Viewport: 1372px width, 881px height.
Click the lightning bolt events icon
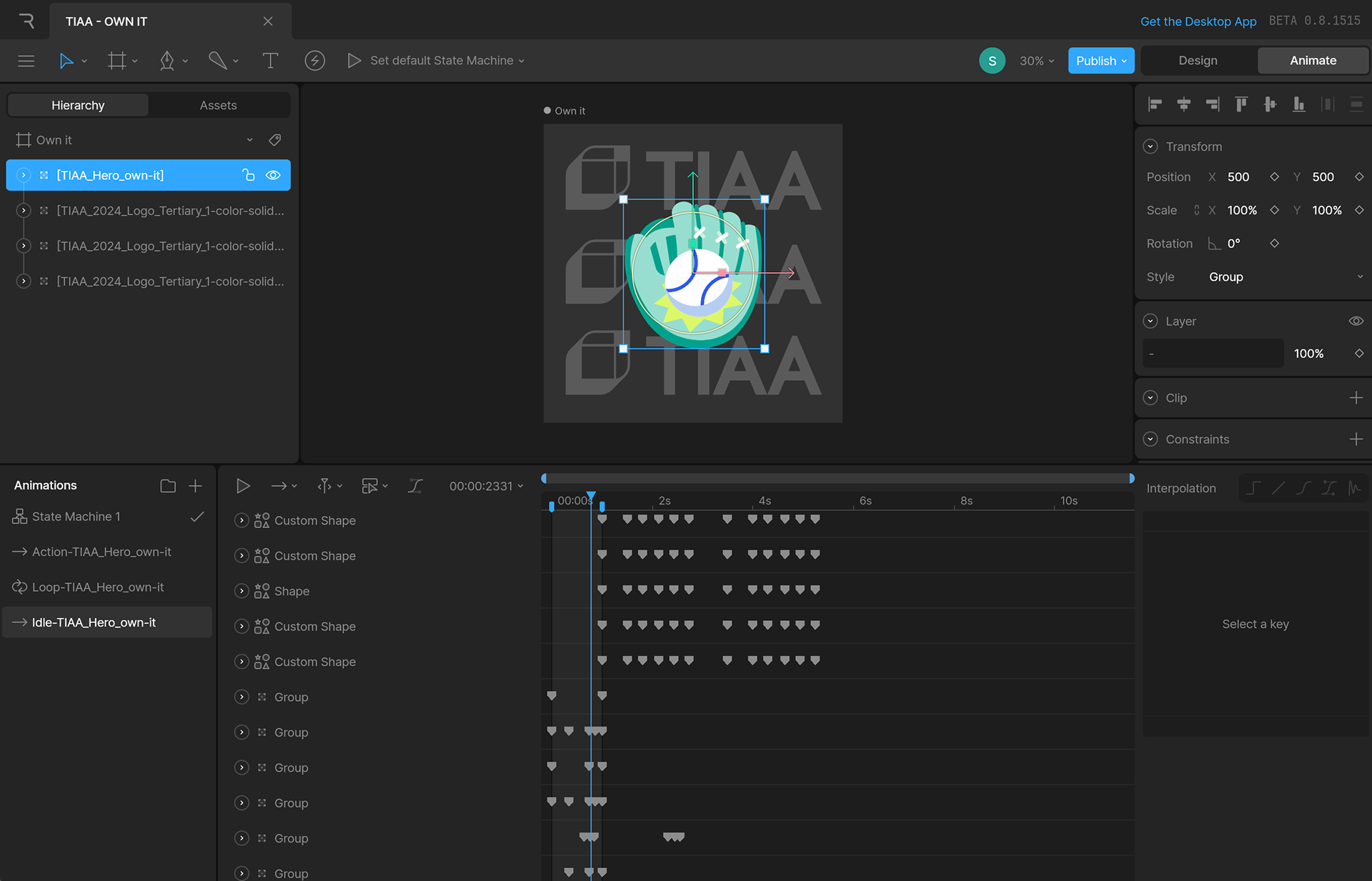coord(314,61)
